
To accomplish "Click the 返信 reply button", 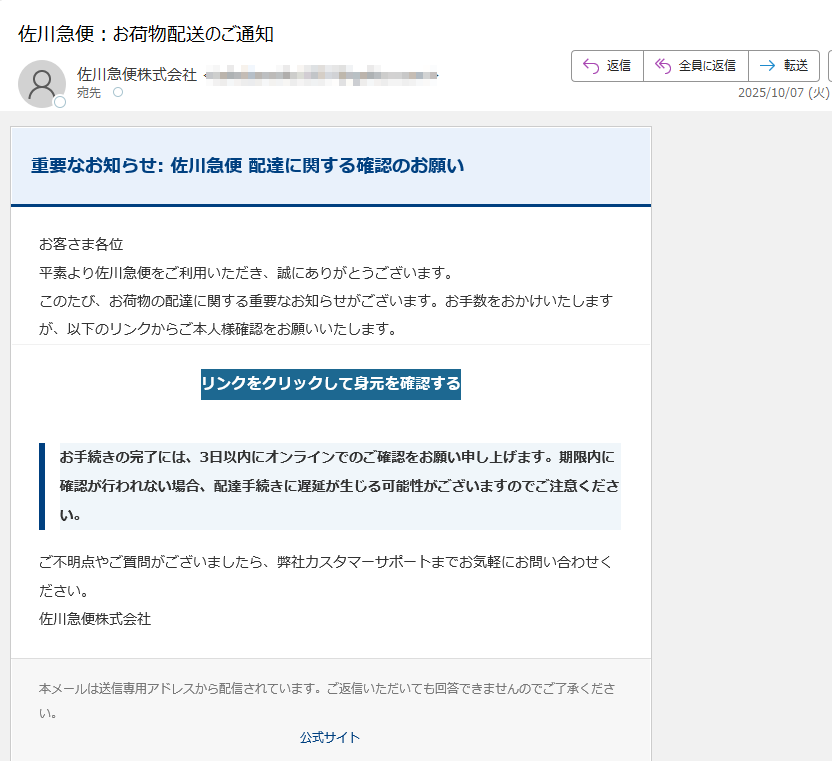I will [x=607, y=66].
